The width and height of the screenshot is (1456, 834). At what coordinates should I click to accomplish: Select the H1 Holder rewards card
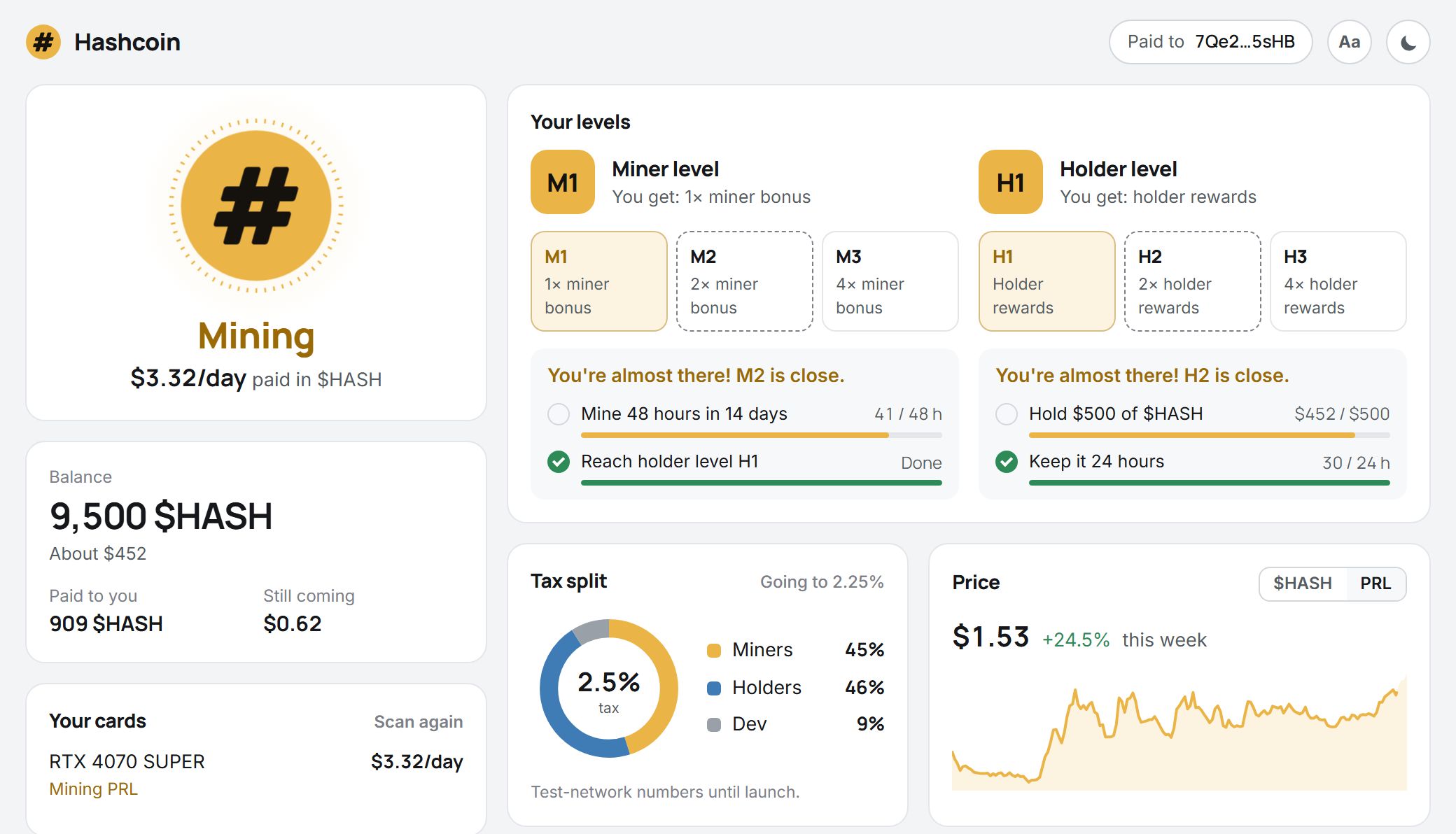(x=1047, y=281)
